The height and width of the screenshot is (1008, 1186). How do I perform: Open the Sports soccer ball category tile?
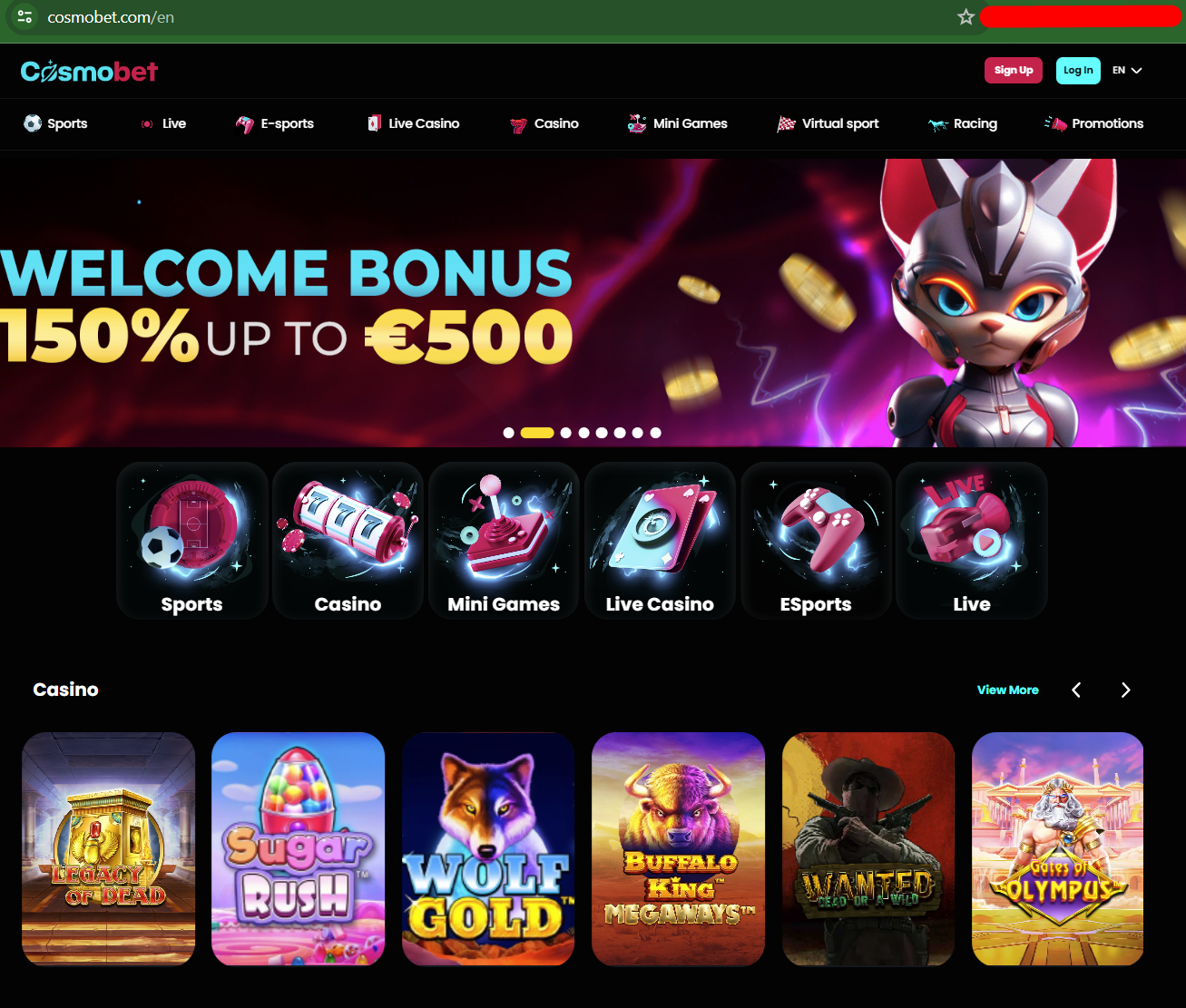click(192, 541)
